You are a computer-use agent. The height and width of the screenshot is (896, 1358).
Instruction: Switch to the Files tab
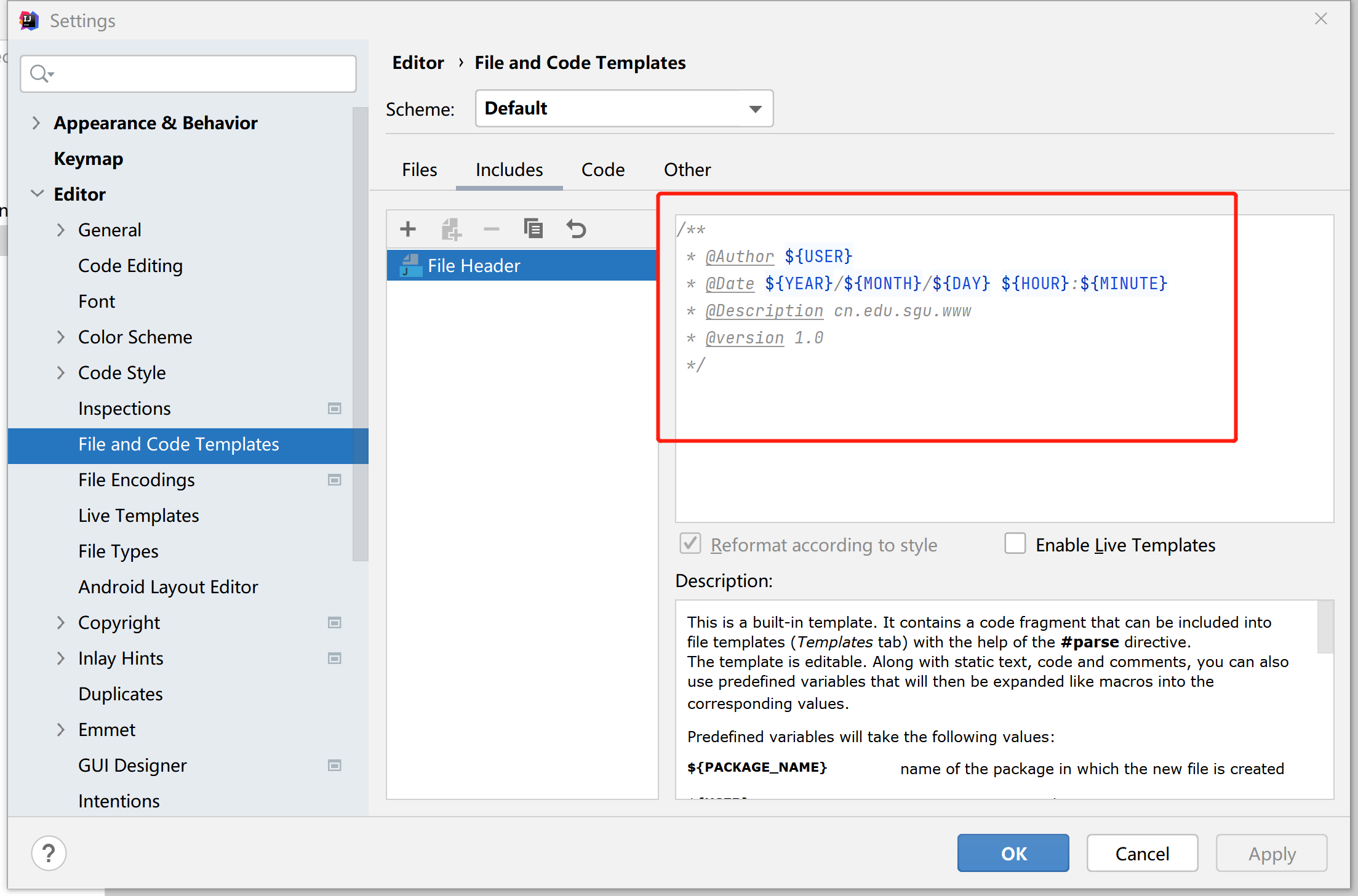pos(420,168)
